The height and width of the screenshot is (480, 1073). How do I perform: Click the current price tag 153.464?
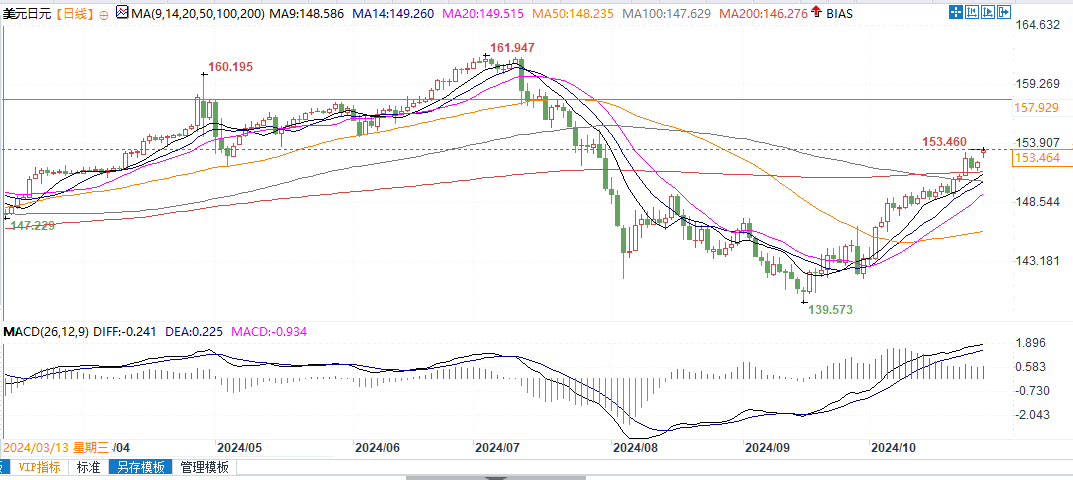click(1036, 158)
